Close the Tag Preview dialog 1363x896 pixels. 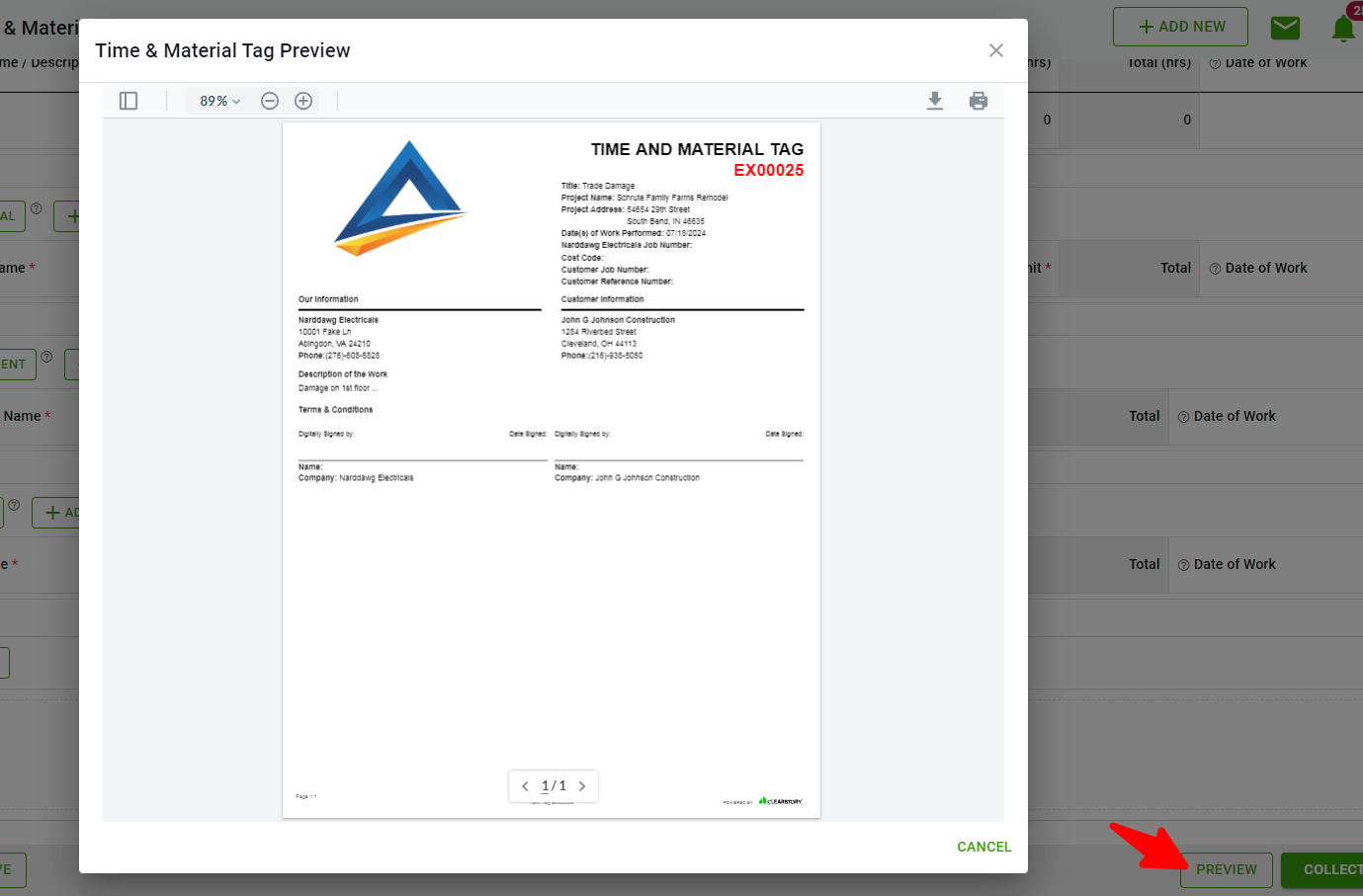996,50
